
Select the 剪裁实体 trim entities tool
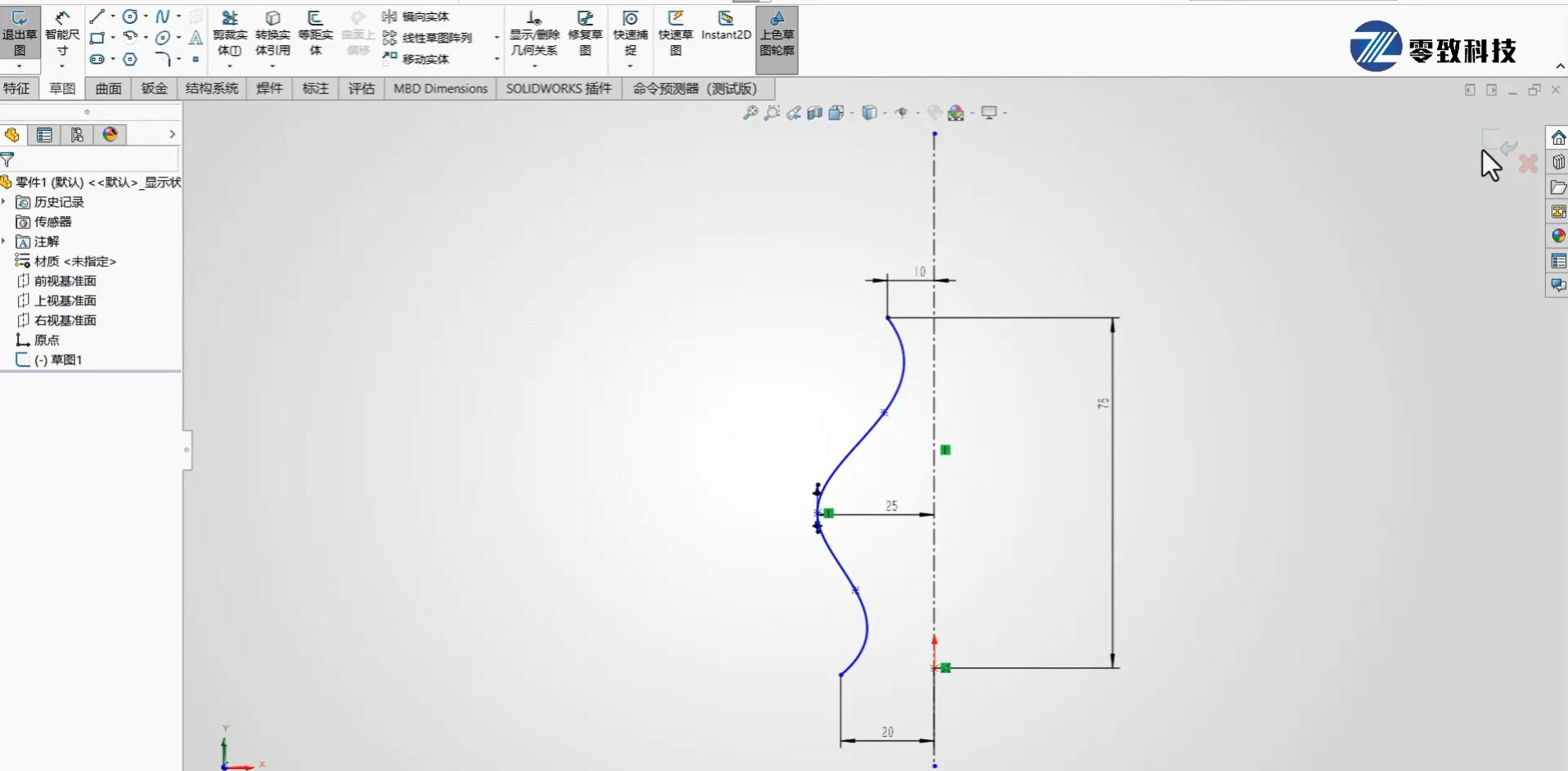(230, 33)
